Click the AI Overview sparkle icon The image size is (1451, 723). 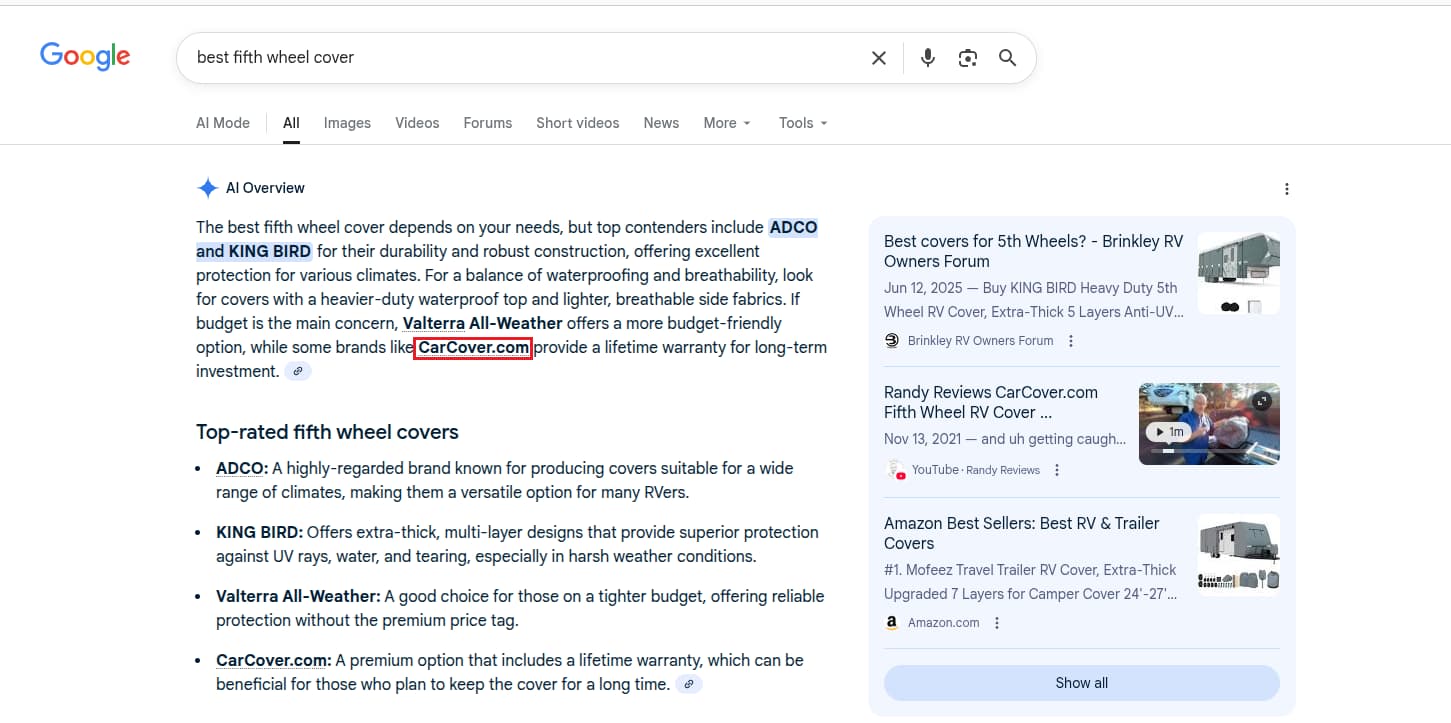point(207,187)
